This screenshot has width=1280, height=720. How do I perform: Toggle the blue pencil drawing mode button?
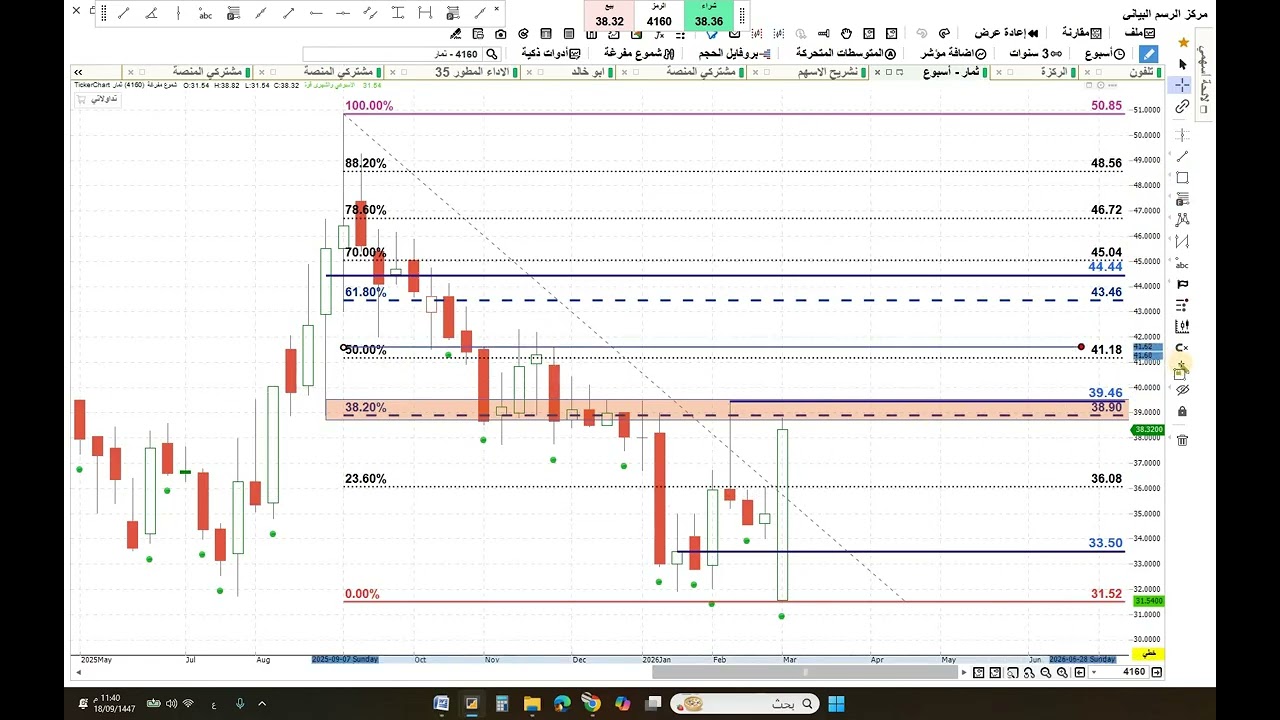click(1148, 54)
